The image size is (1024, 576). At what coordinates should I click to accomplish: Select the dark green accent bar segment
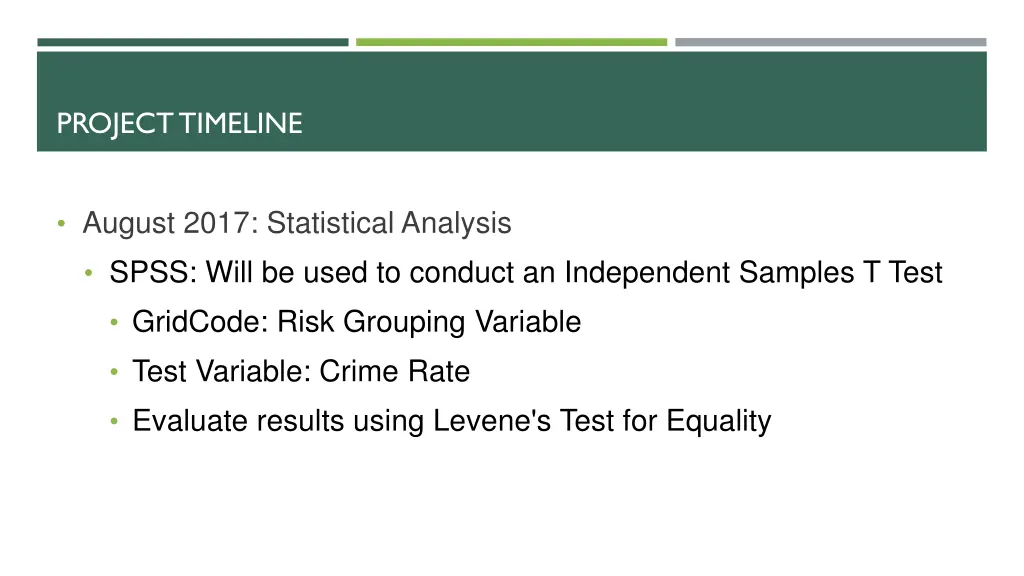[x=193, y=42]
